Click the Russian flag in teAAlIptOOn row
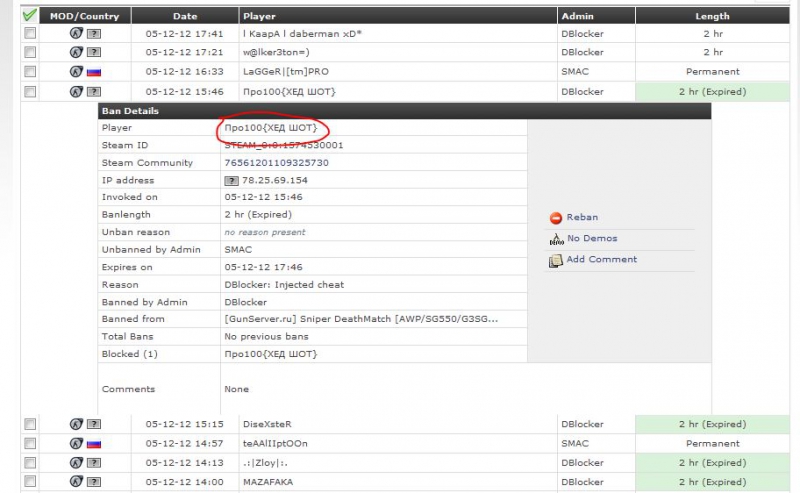This screenshot has height=493, width=800. 94,444
